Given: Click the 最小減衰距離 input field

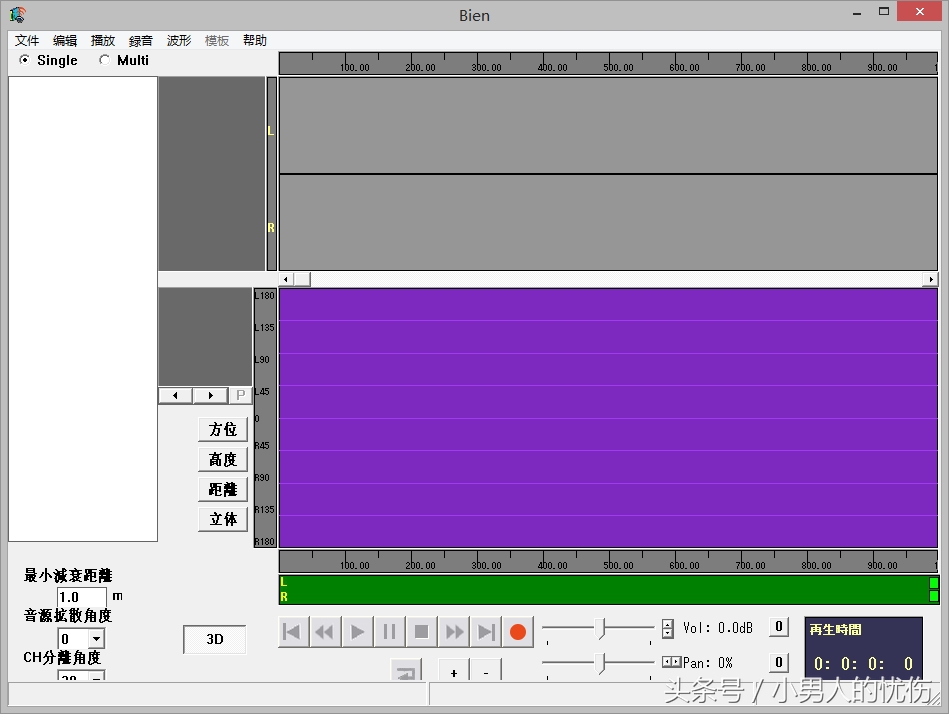Looking at the screenshot, I should (82, 597).
